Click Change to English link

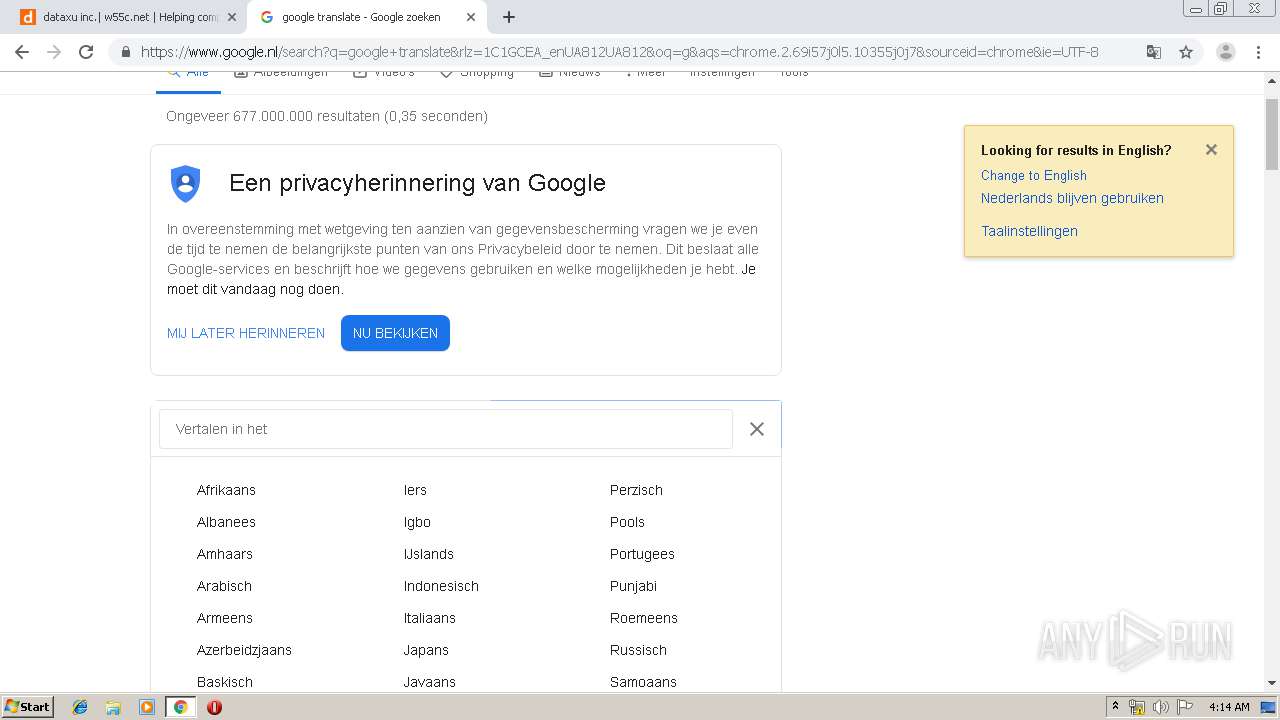1033,175
